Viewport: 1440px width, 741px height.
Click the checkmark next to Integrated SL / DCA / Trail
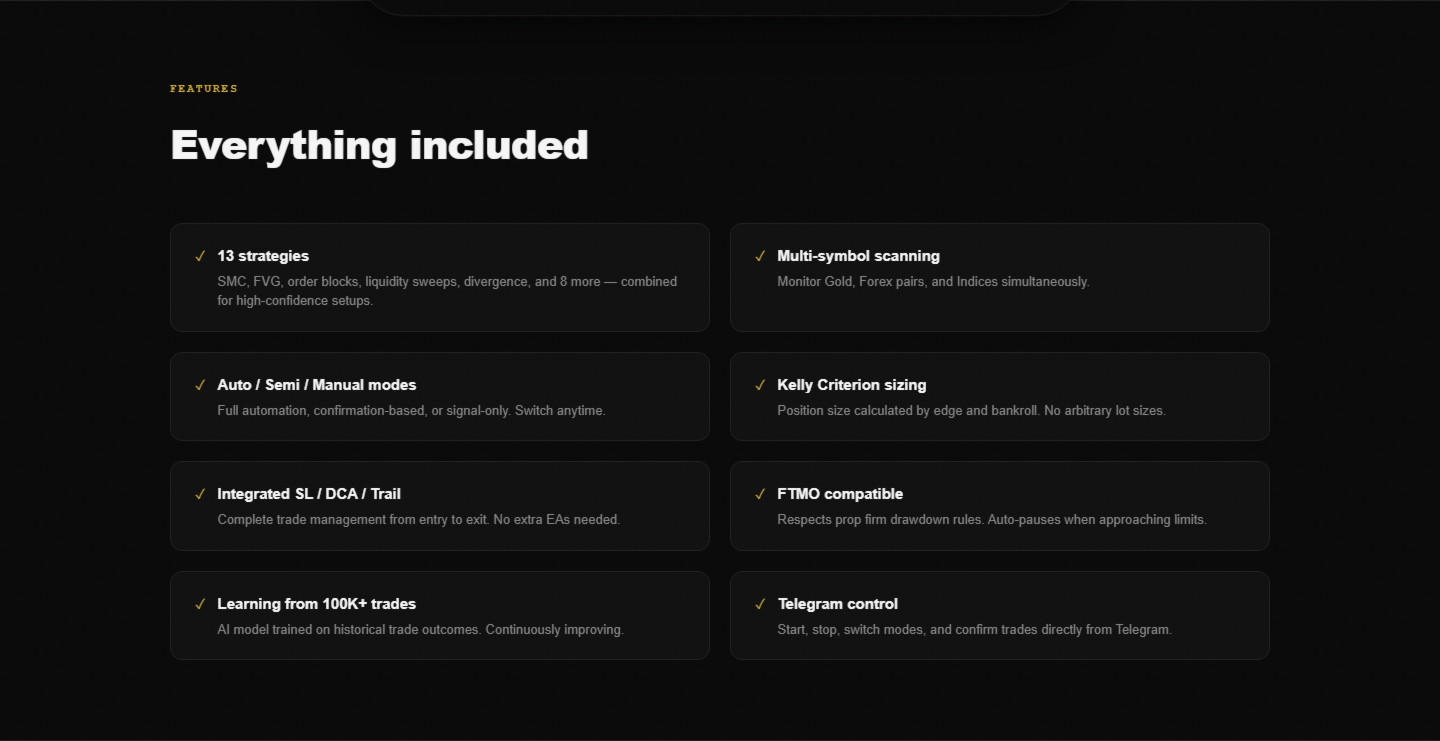(200, 494)
